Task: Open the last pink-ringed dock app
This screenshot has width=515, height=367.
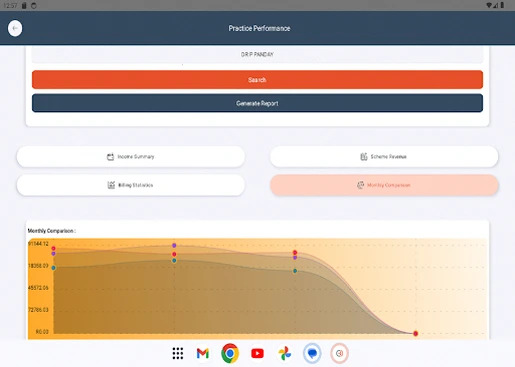Action: (x=339, y=353)
